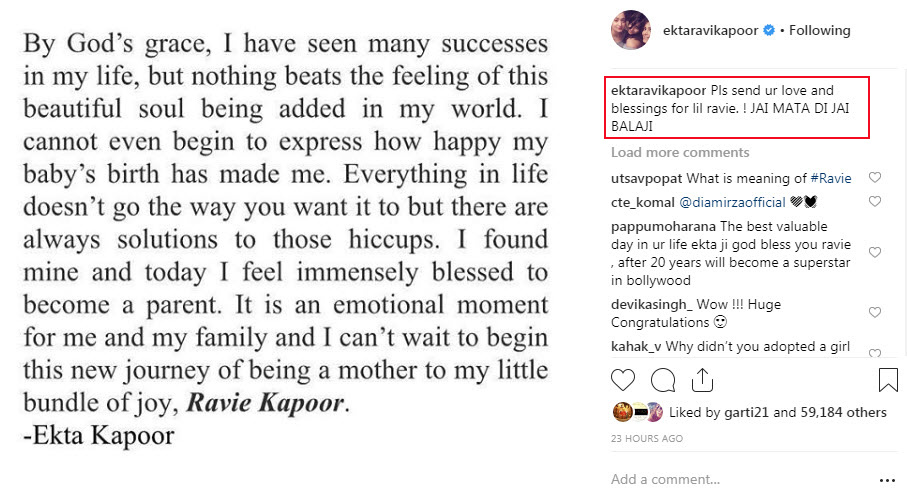
Task: Like devikasingh_'s comment
Action: click(875, 313)
